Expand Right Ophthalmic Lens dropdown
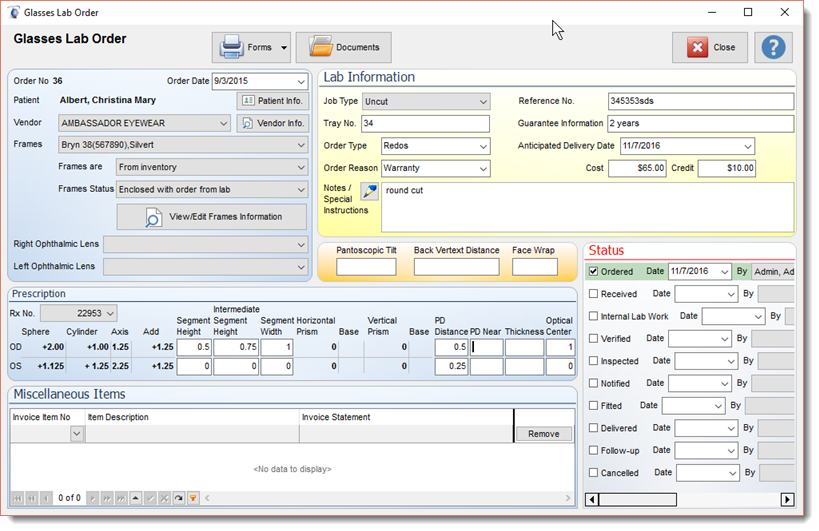819x531 pixels. point(301,245)
